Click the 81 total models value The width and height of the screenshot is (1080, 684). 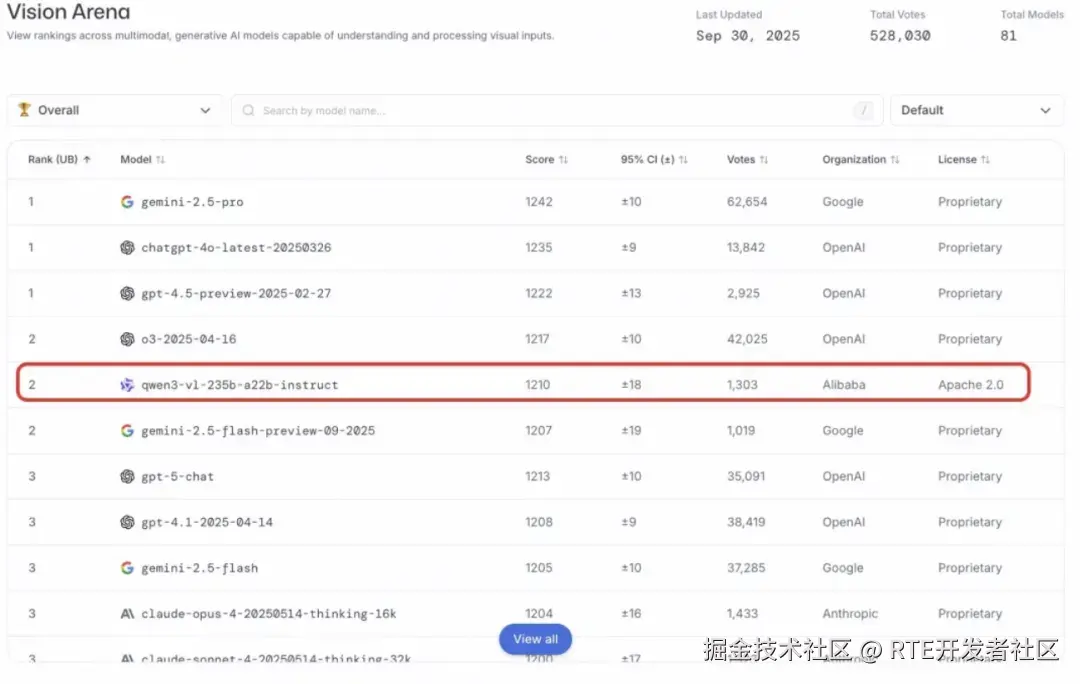click(1008, 36)
